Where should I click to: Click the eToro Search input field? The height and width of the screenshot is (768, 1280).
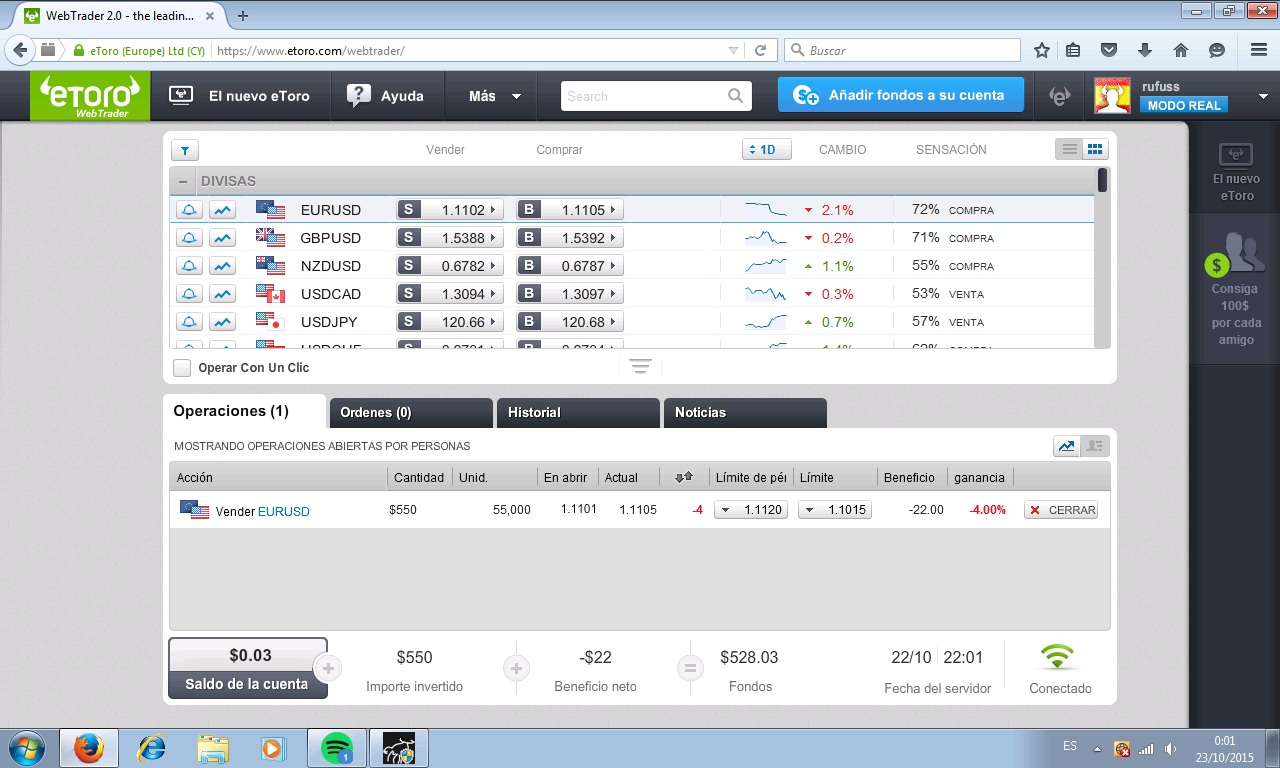pyautogui.click(x=654, y=96)
